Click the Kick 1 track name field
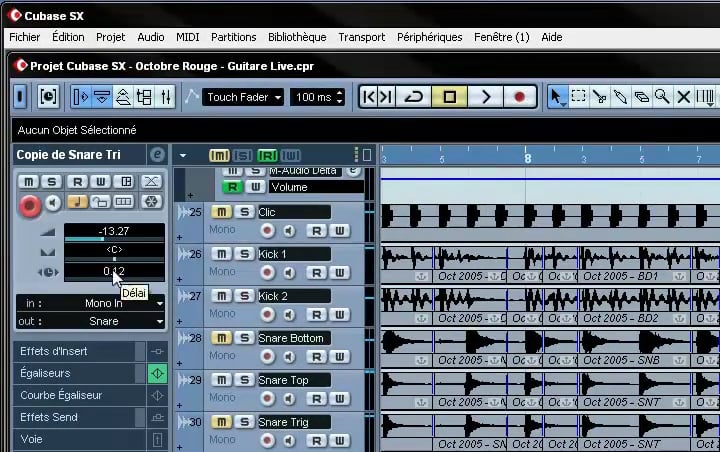720x452 pixels. coord(294,254)
